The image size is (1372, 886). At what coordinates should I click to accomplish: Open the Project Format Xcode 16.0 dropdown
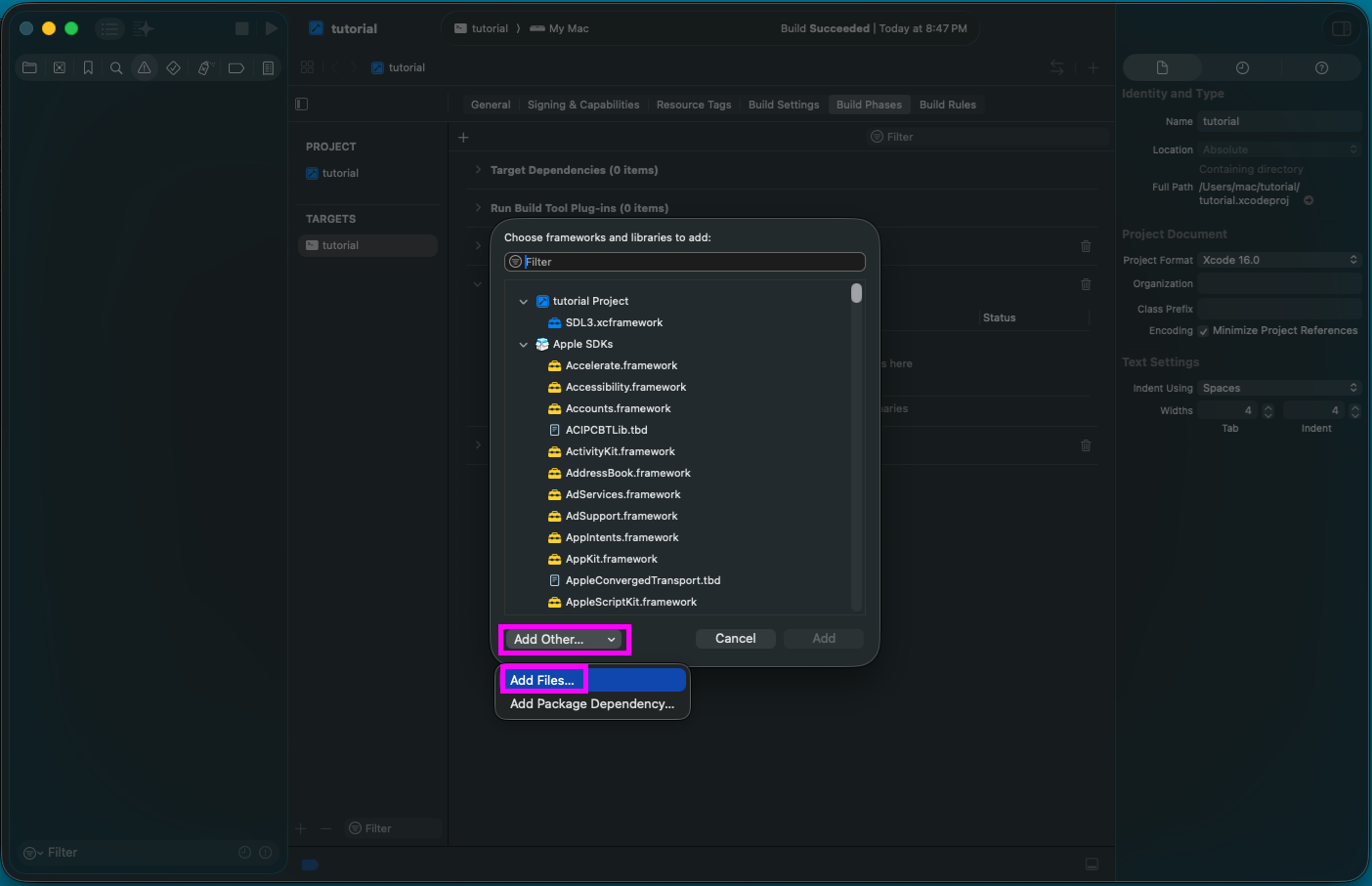(1279, 260)
